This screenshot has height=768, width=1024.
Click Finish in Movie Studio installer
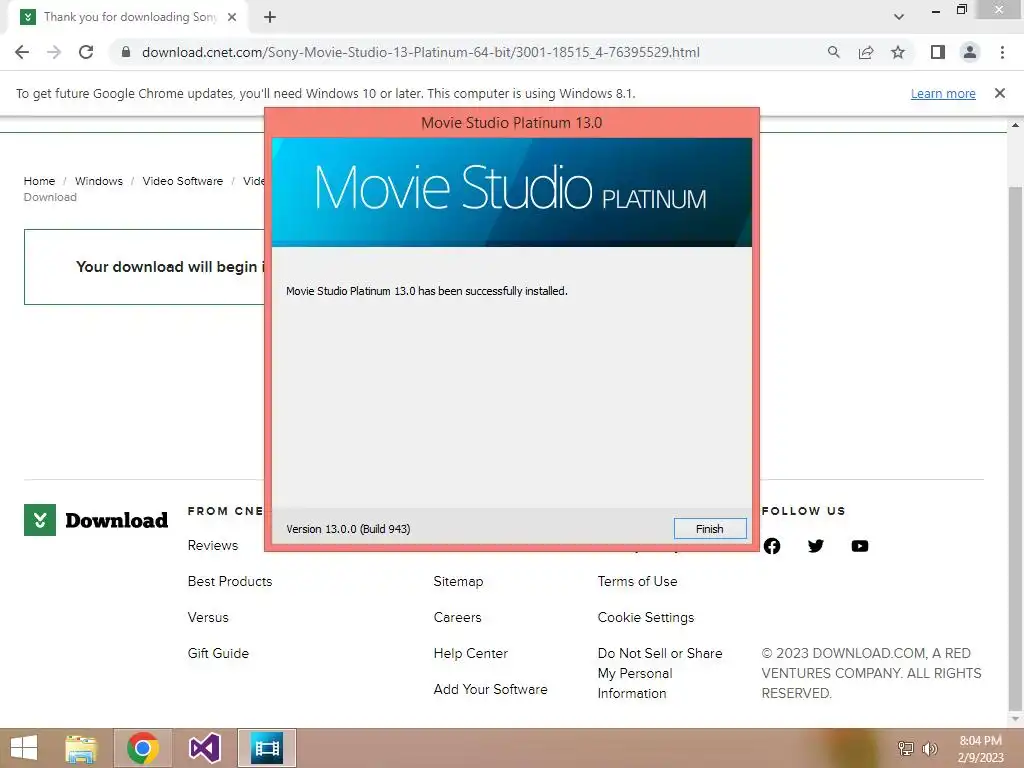tap(710, 528)
